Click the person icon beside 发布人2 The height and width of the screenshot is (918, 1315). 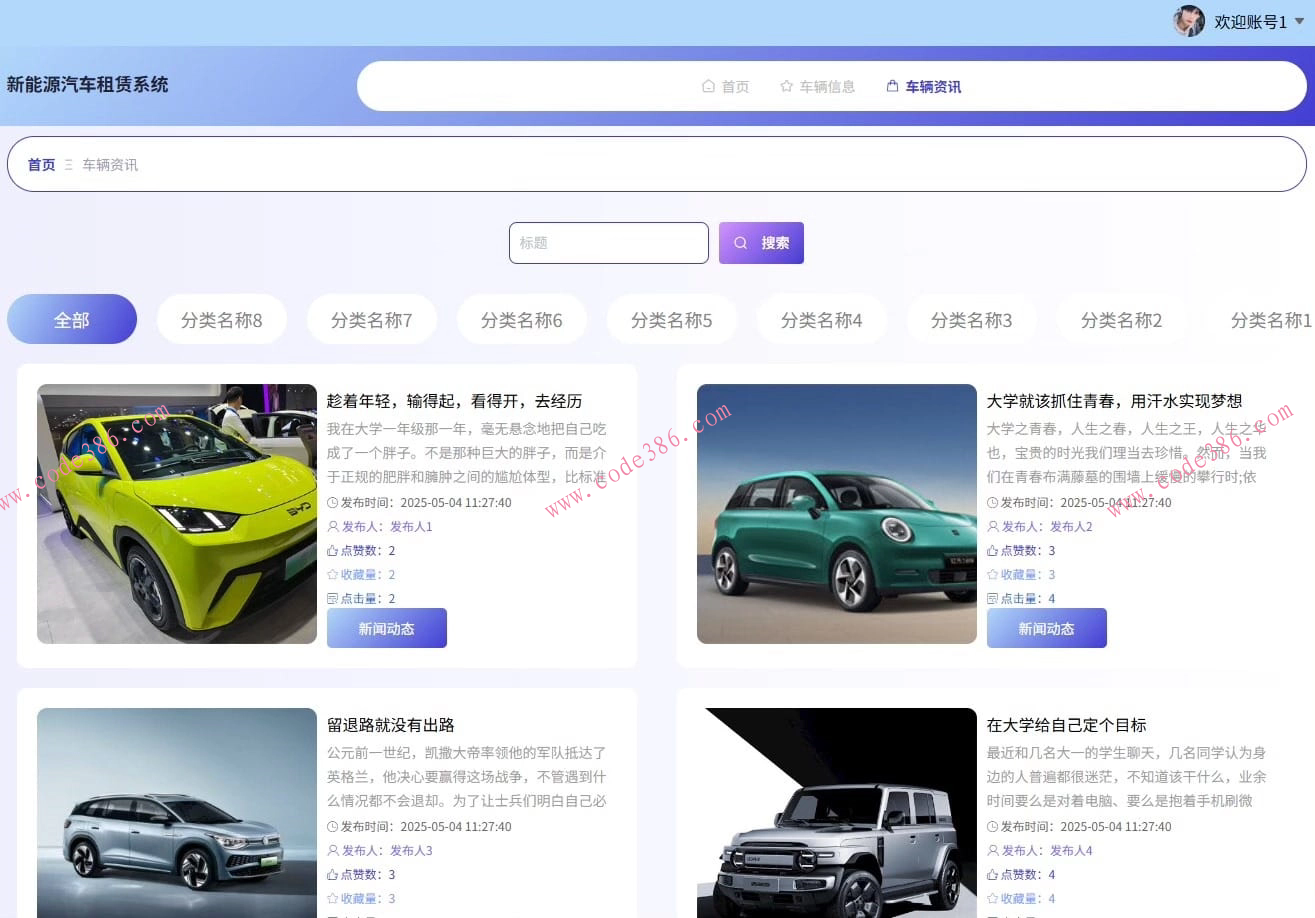click(x=992, y=526)
